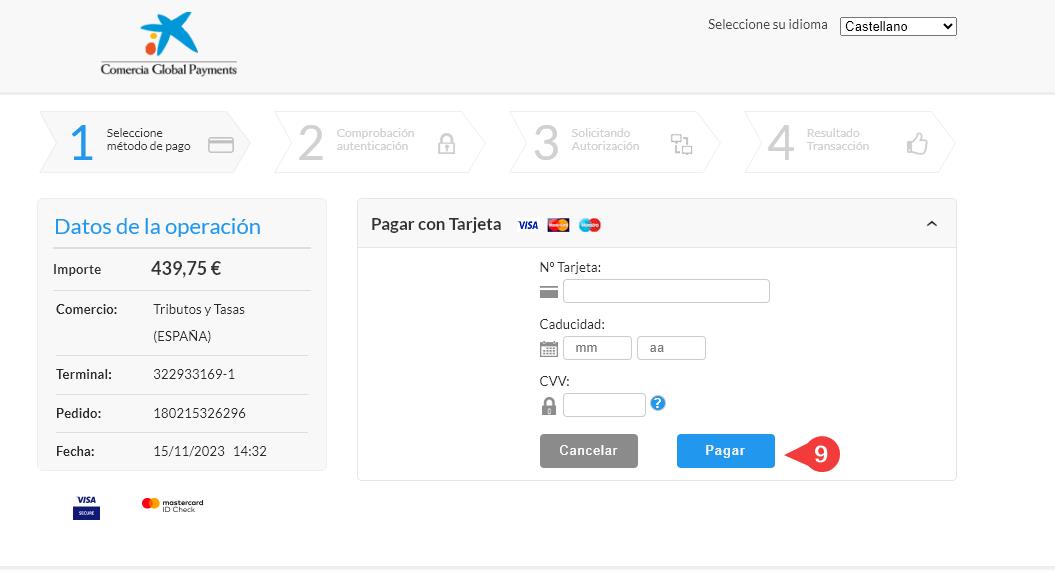Click the CVV help question mark icon
This screenshot has width=1055, height=571.
pos(657,404)
